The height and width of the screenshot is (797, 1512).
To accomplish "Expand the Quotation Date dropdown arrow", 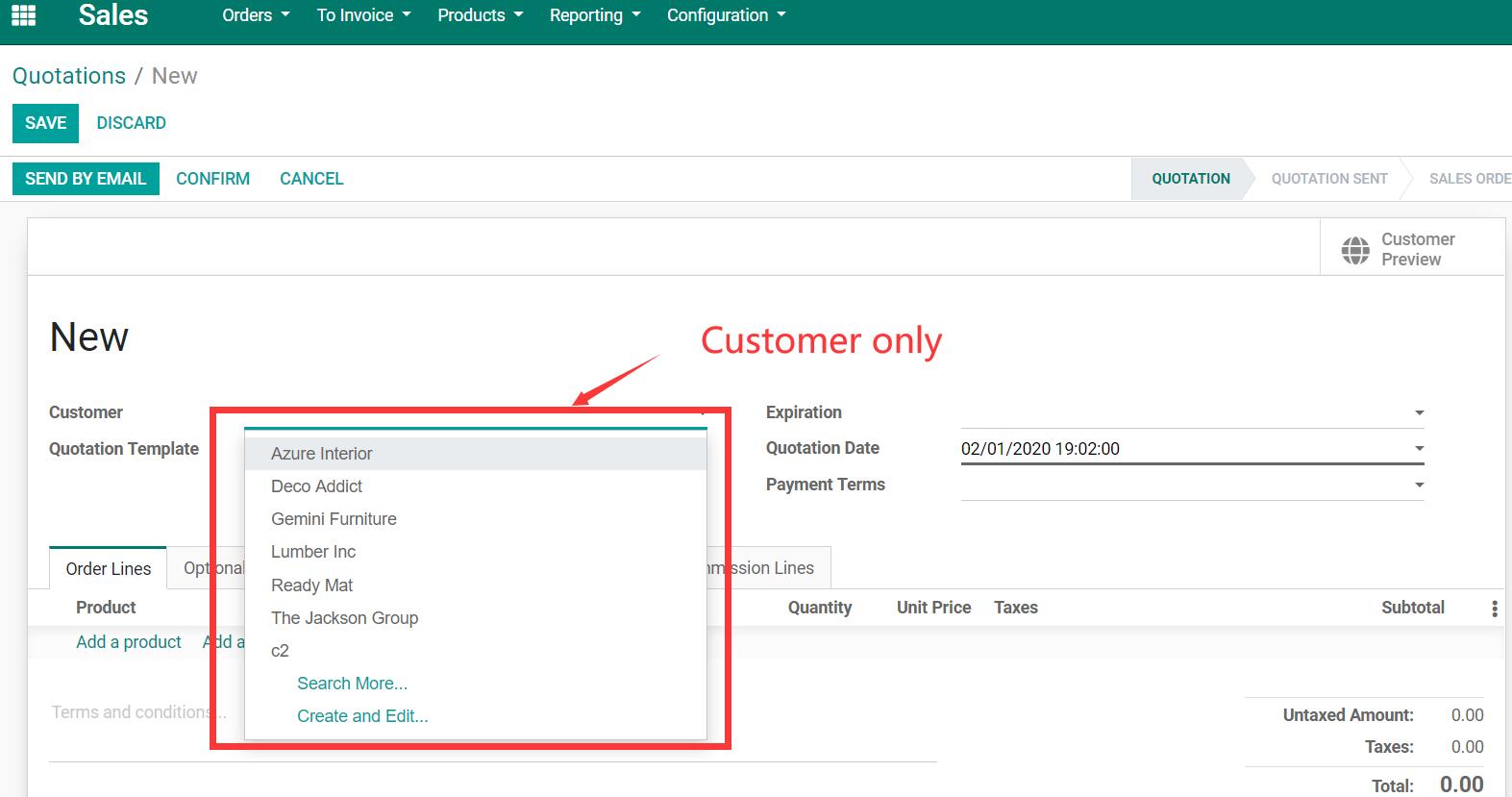I will 1419,449.
